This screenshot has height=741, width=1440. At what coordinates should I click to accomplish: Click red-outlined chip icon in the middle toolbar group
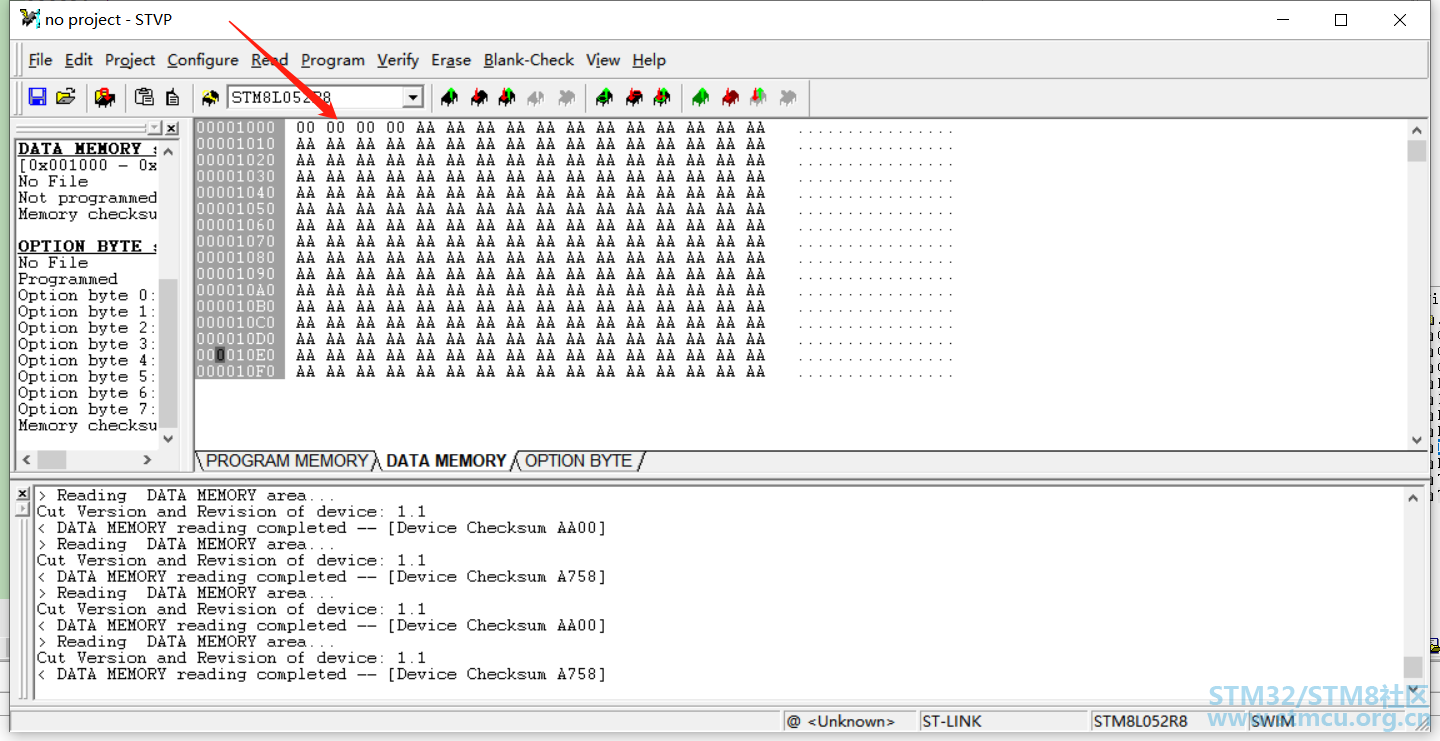pos(633,97)
